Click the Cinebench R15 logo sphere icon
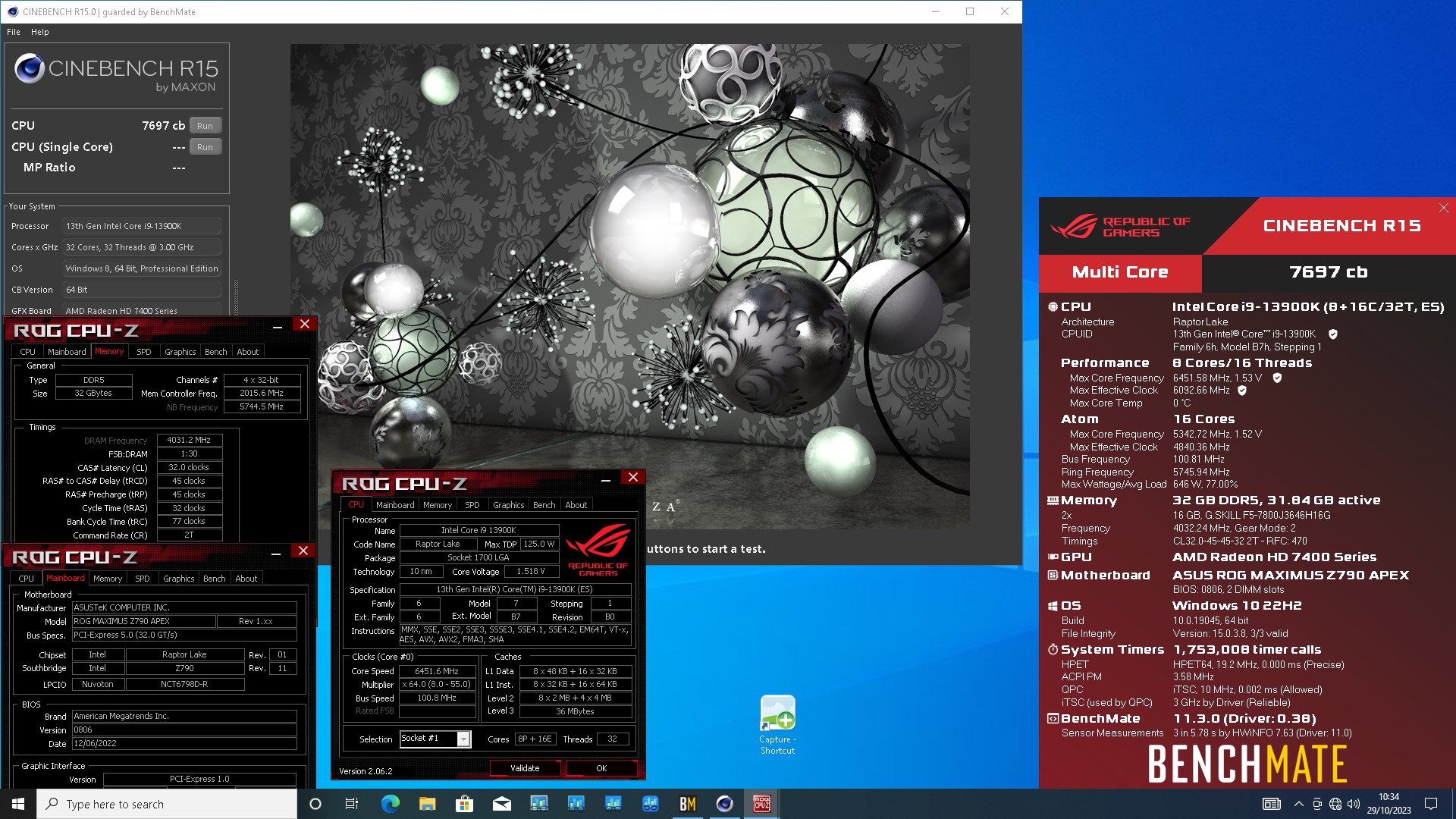The image size is (1456, 819). (x=30, y=69)
